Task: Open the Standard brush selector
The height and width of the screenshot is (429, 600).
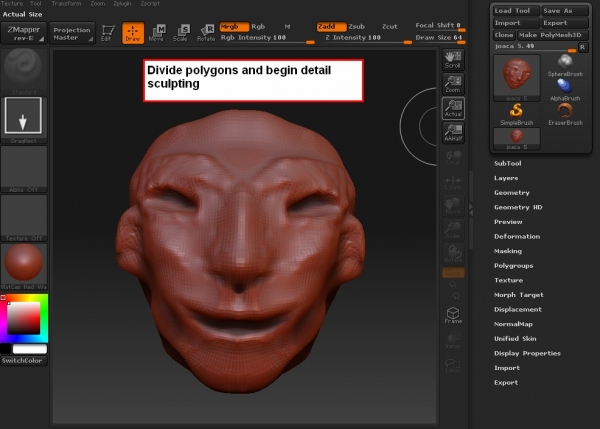Action: 24,72
